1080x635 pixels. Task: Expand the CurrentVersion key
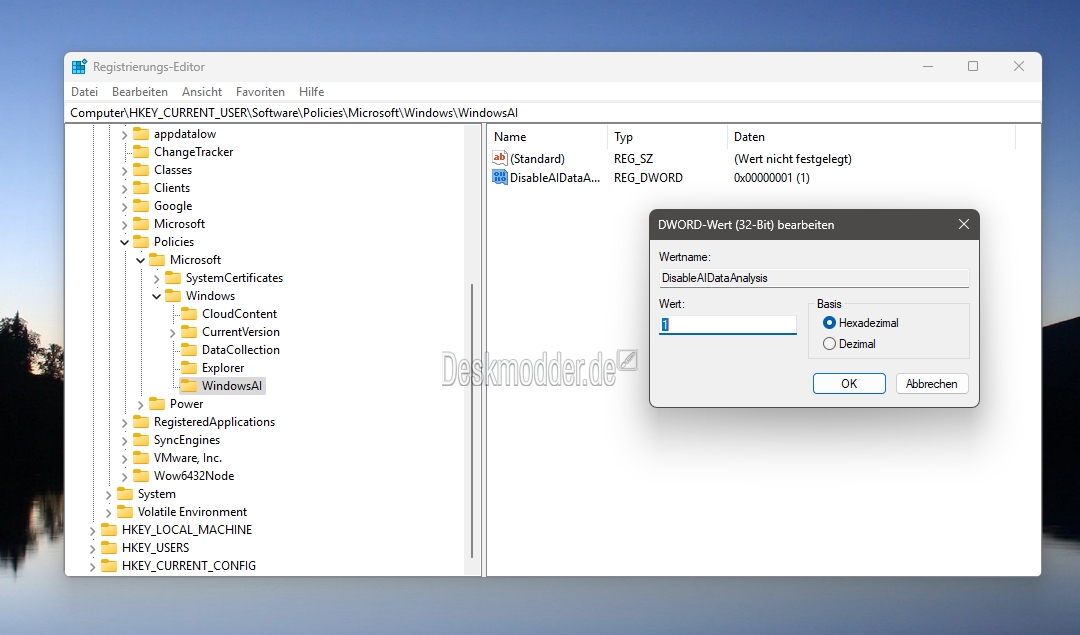point(172,332)
